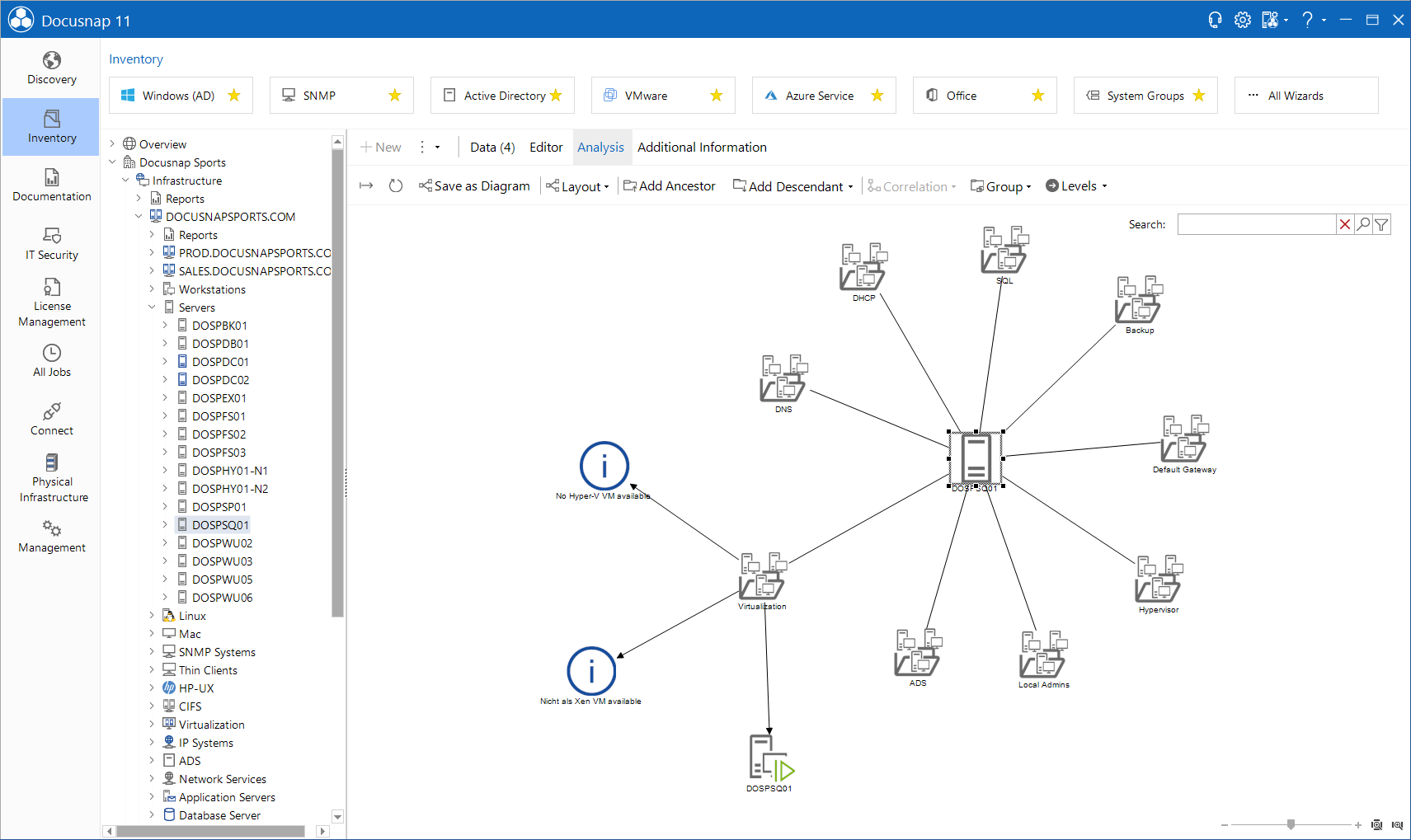The width and height of the screenshot is (1411, 840).
Task: Launch the Azure Service wizard
Action: pyautogui.click(x=824, y=96)
